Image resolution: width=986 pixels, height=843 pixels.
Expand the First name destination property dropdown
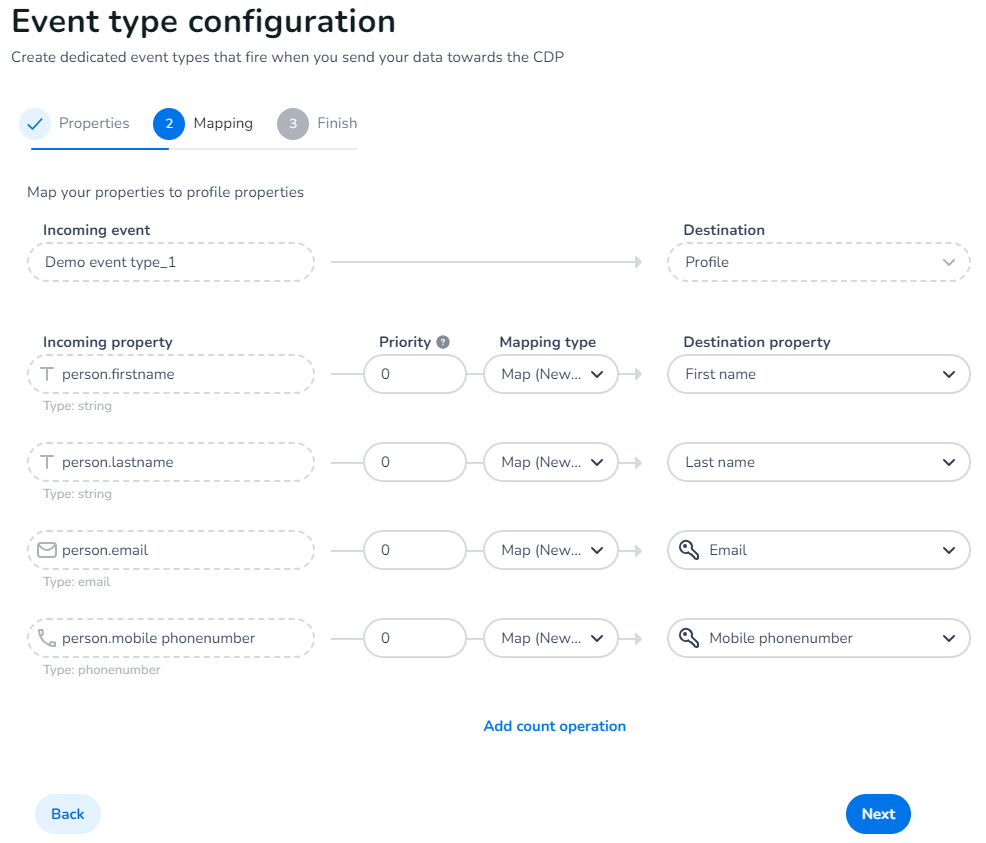coord(818,374)
